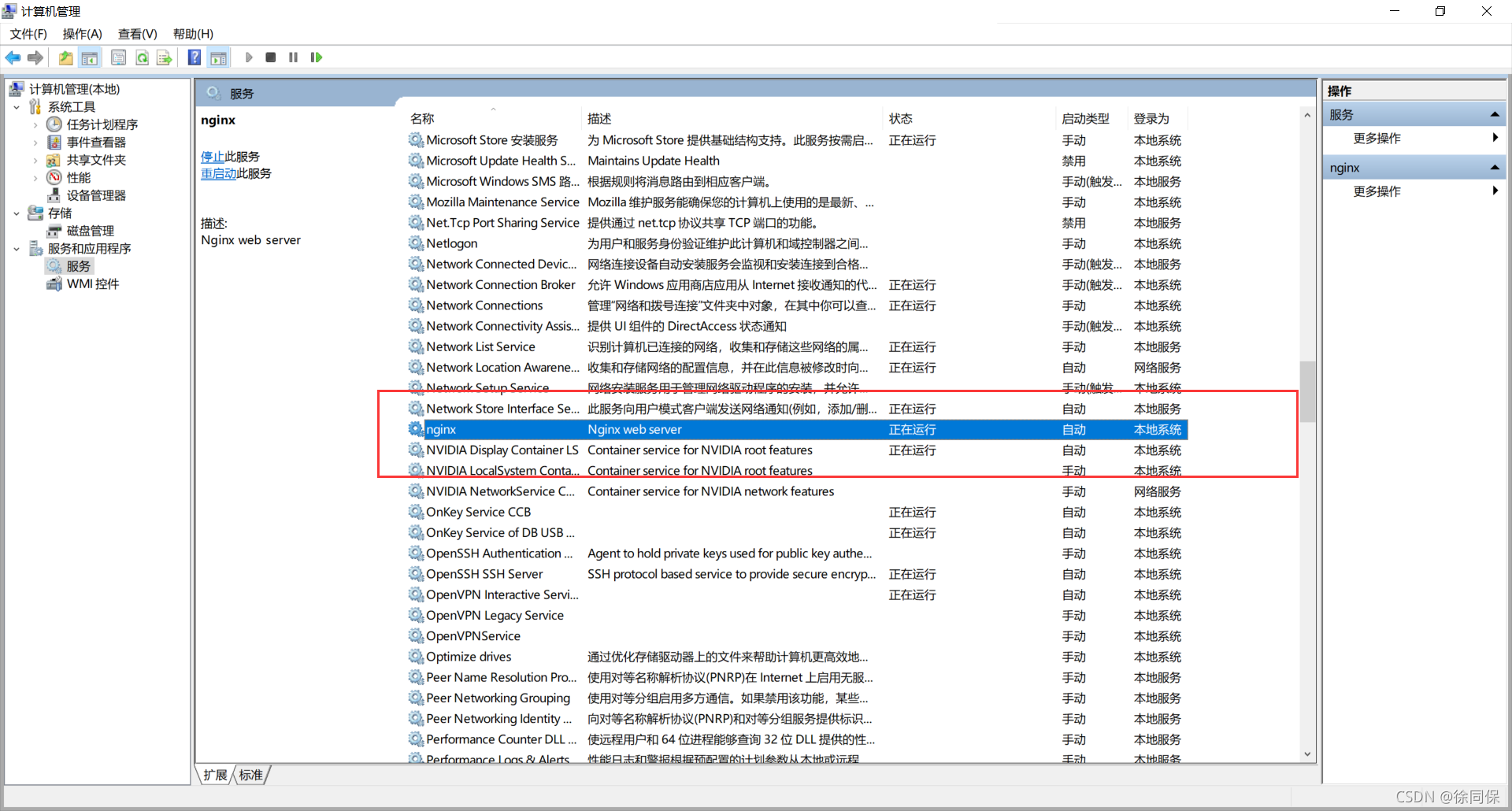Click the Forward arrow toolbar icon

(35, 57)
